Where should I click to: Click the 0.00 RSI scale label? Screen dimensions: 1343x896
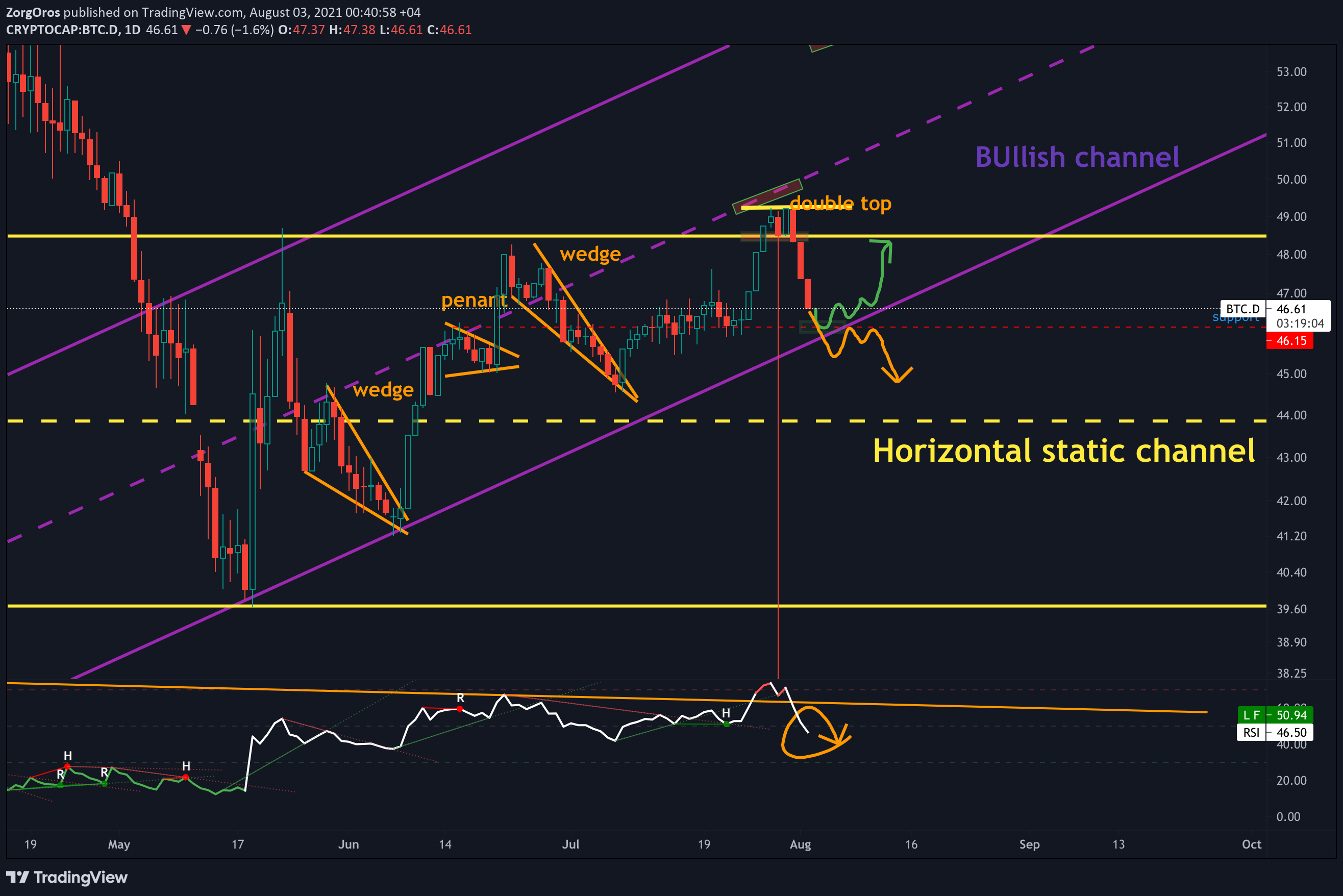coord(1288,816)
